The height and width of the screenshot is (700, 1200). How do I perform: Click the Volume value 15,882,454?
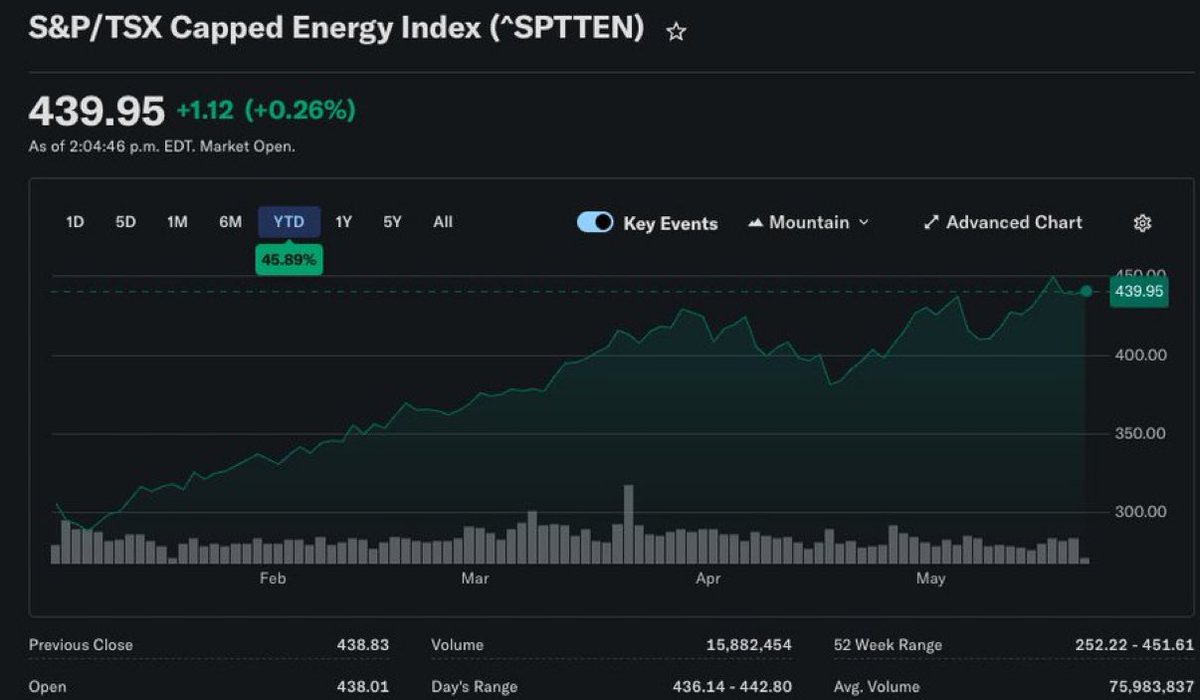[748, 646]
